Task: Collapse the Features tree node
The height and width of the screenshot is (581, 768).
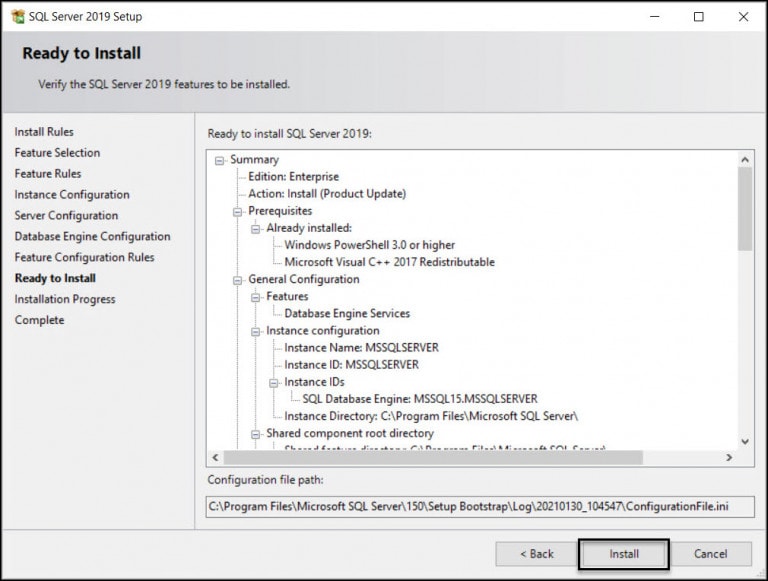Action: tap(256, 298)
